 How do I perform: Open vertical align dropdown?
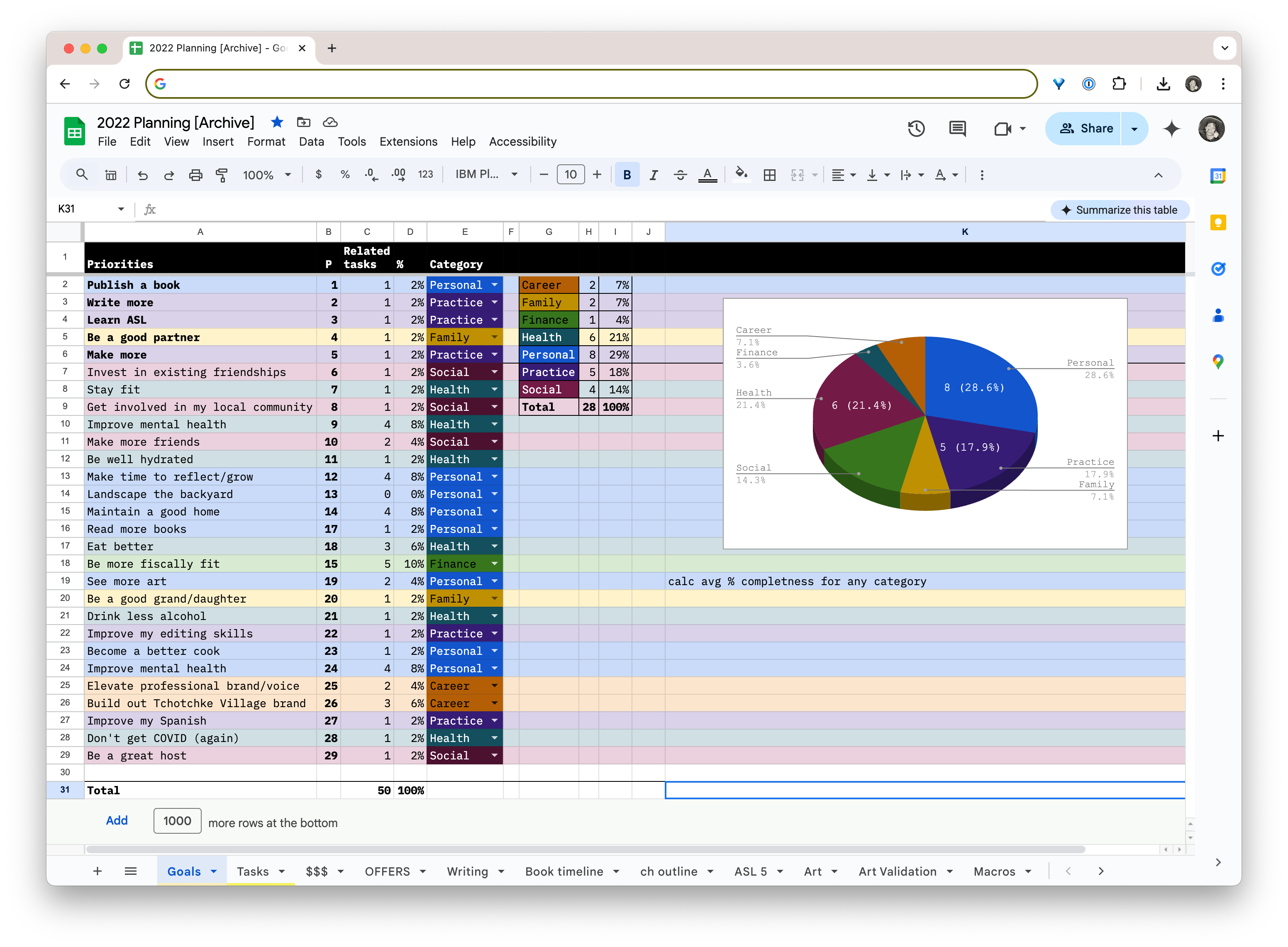(878, 175)
